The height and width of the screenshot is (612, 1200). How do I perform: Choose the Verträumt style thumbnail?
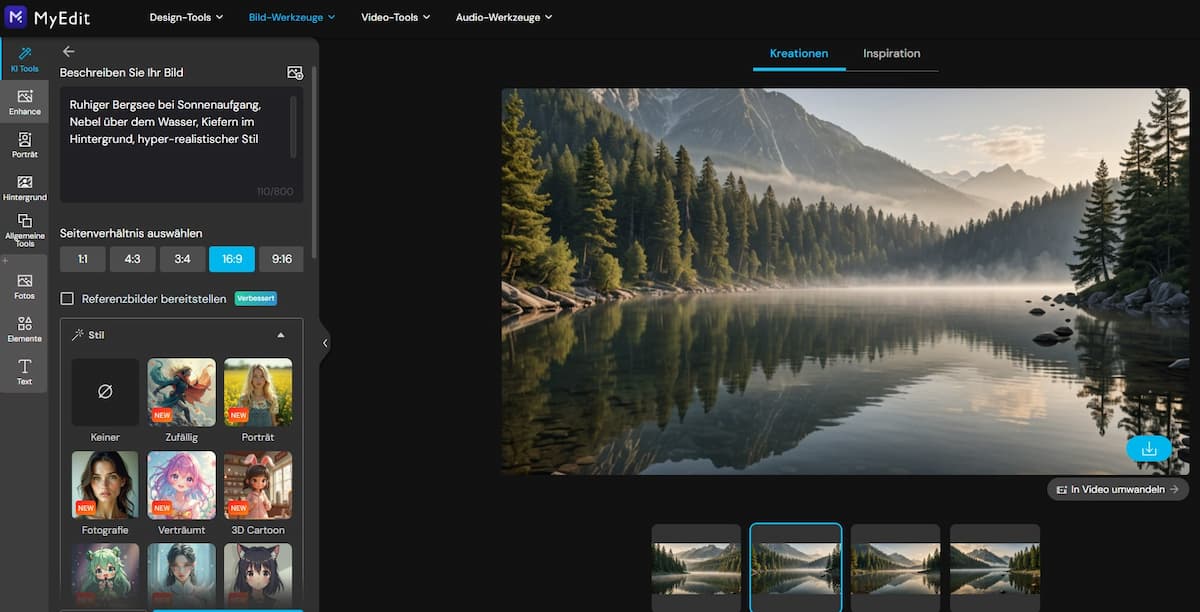point(181,485)
